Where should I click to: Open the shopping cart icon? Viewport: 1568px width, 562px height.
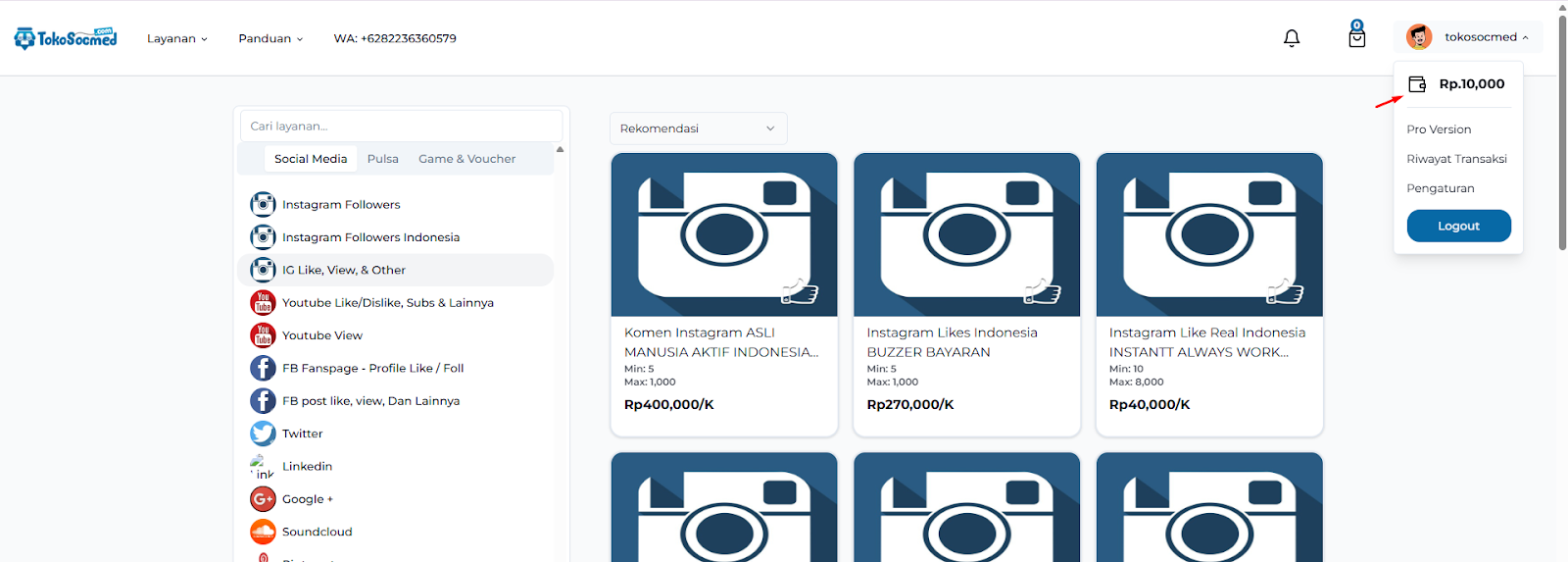1356,36
